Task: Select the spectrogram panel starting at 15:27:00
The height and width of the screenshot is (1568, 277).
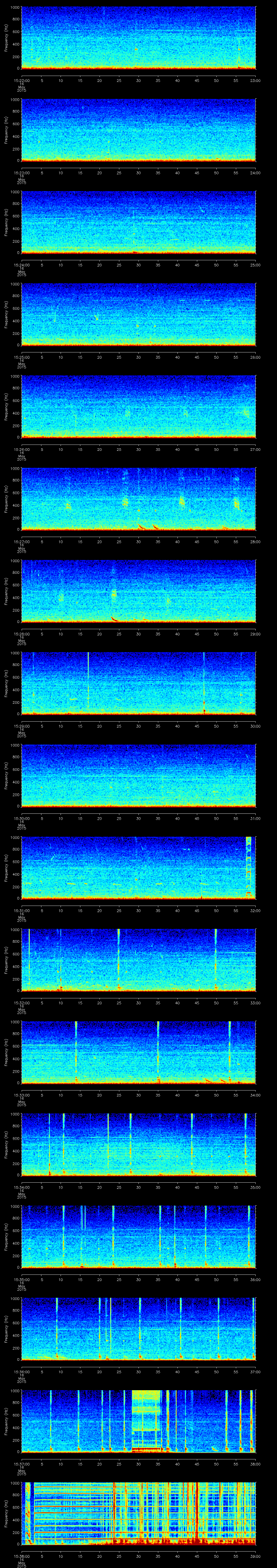Action: [x=139, y=499]
